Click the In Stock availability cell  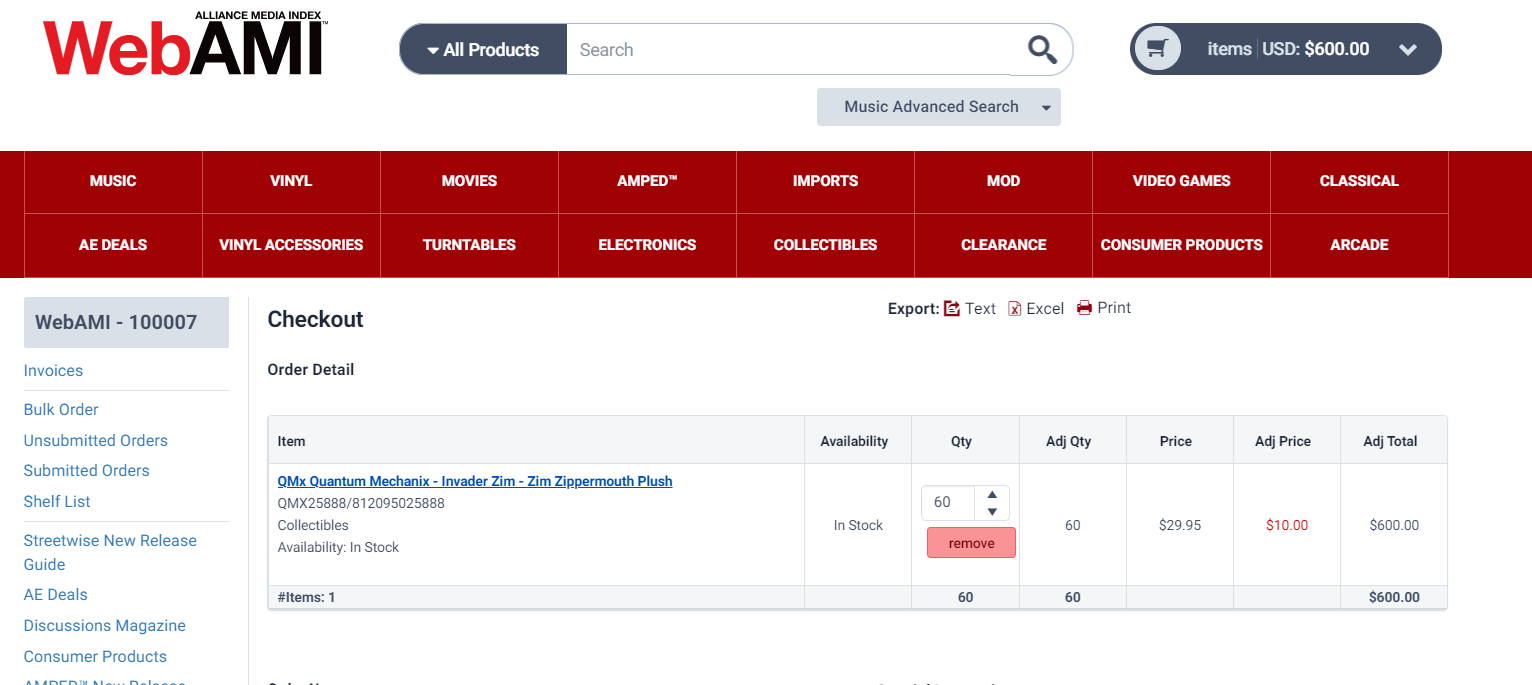[x=858, y=525]
